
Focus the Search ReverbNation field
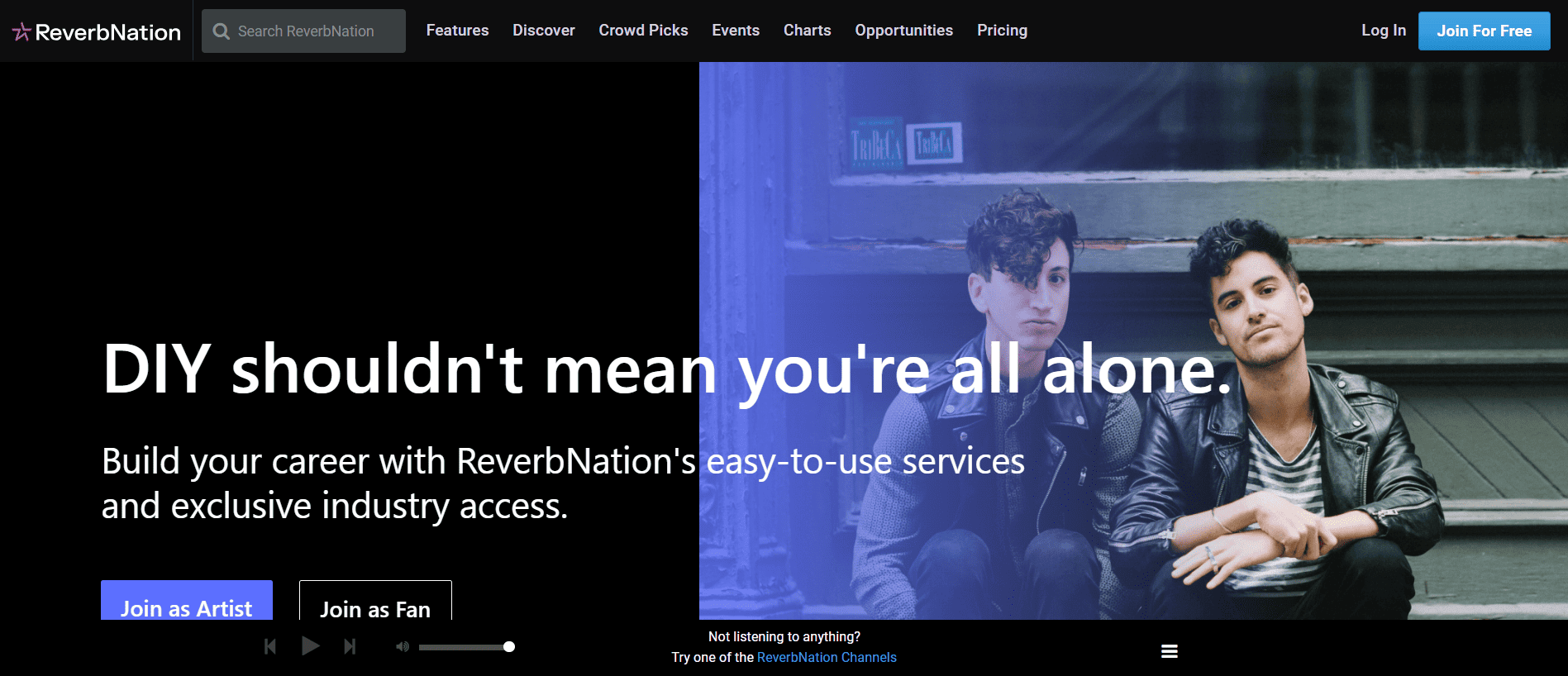[x=303, y=31]
